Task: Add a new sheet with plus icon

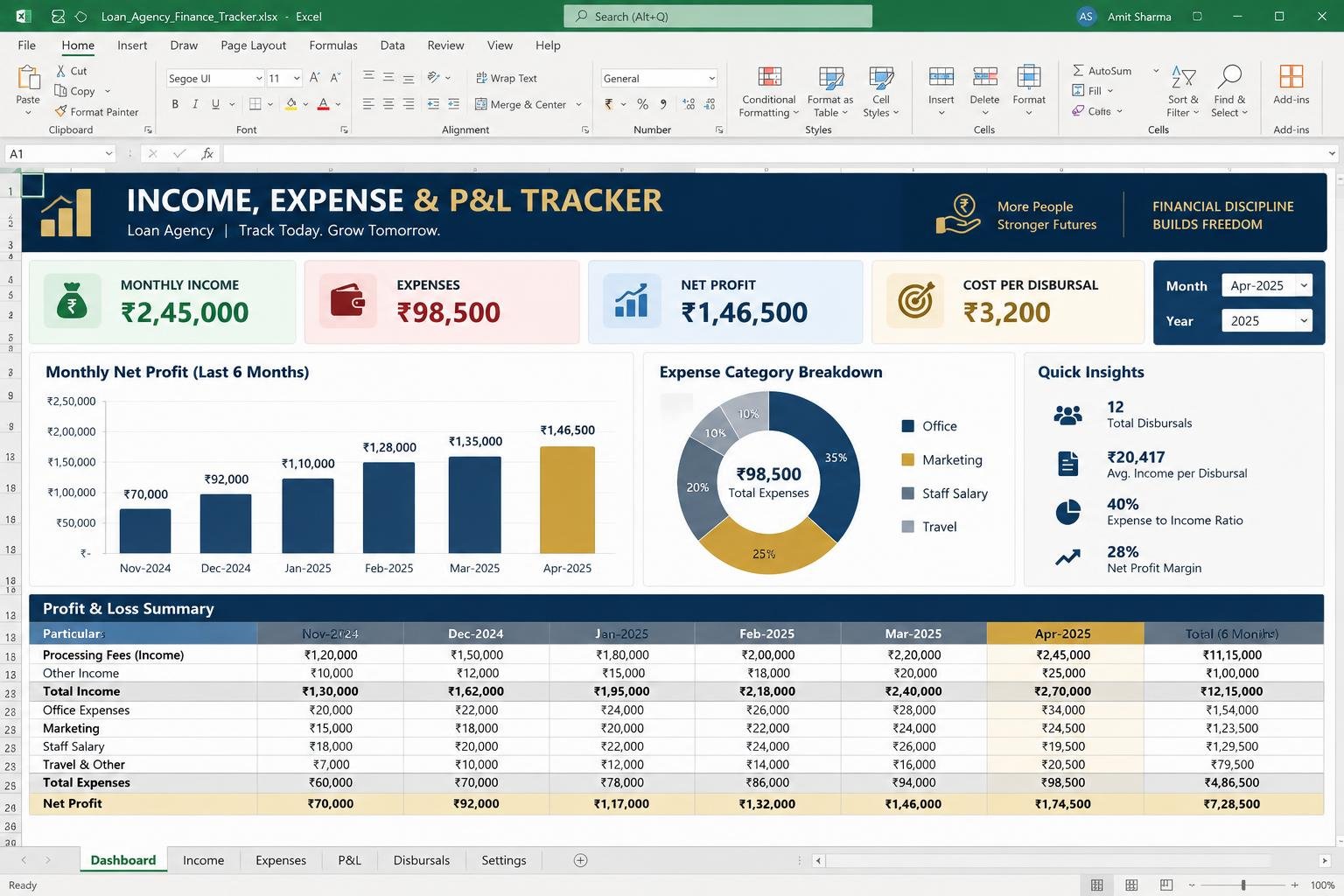Action: click(x=580, y=860)
